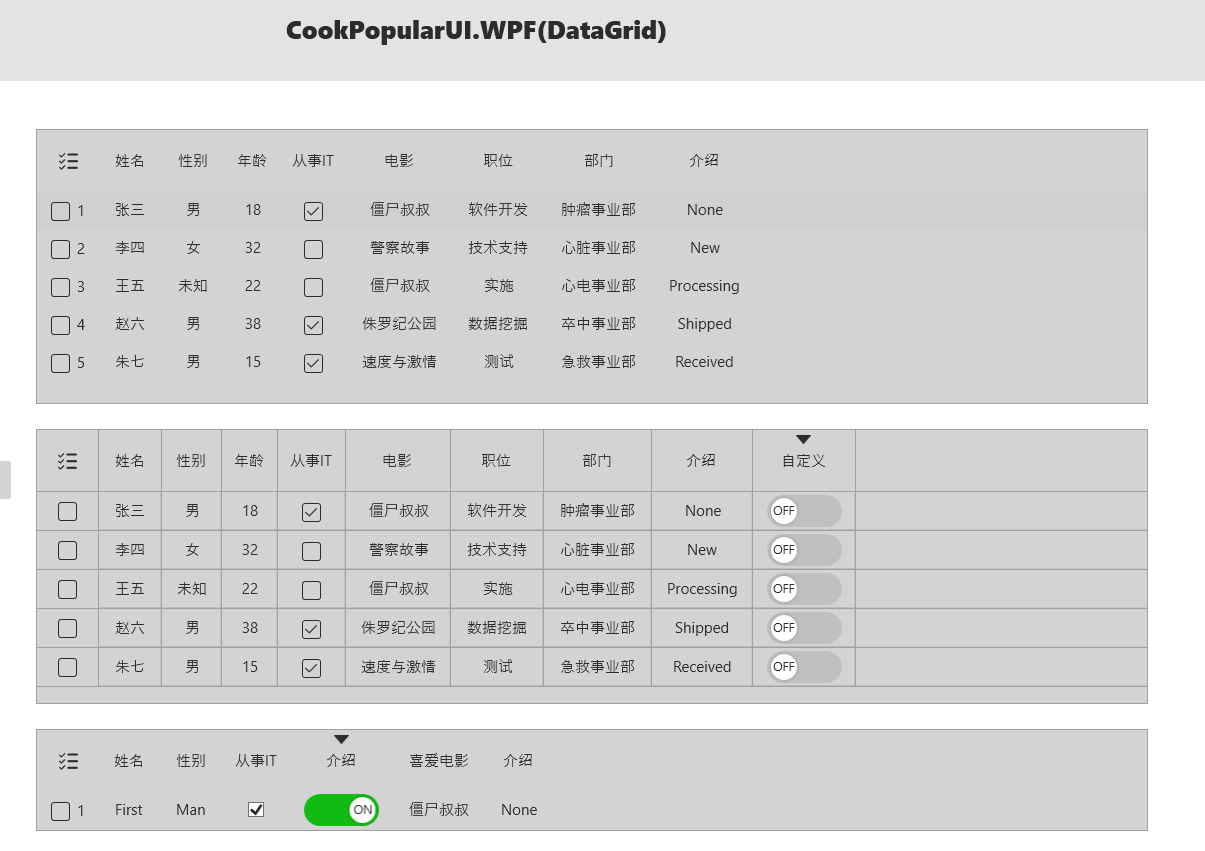Image resolution: width=1205 pixels, height=851 pixels.
Task: Check the row 2 checkbox beside 李四
Action: point(60,249)
